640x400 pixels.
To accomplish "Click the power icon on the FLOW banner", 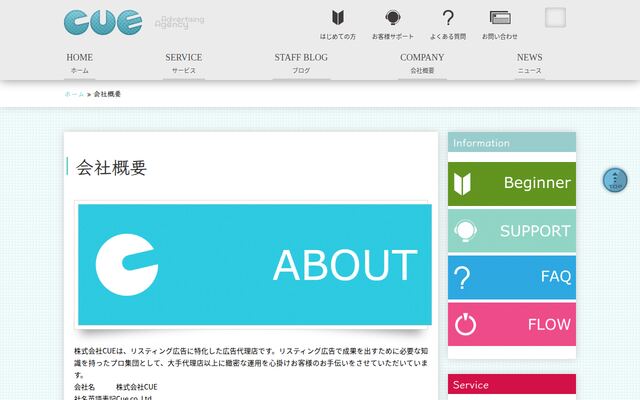I will (x=465, y=324).
